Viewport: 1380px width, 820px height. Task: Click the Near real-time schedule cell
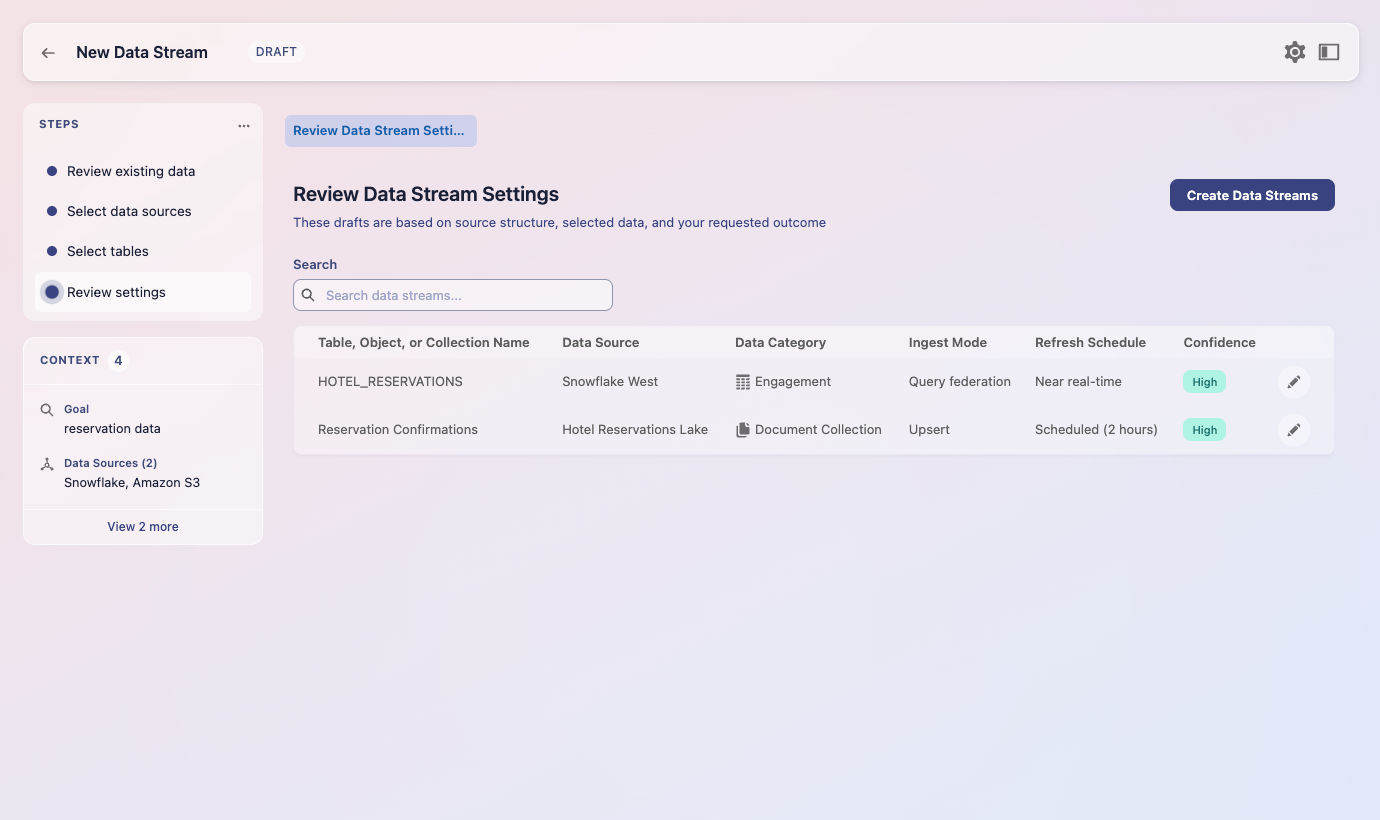tap(1079, 382)
